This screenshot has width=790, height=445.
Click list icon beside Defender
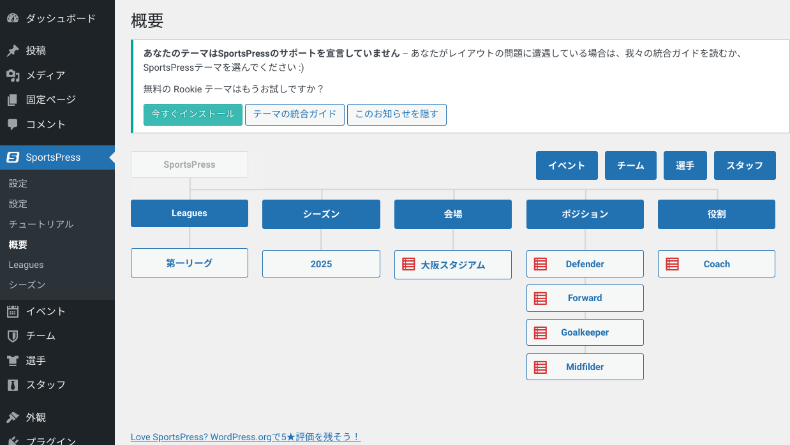point(541,264)
